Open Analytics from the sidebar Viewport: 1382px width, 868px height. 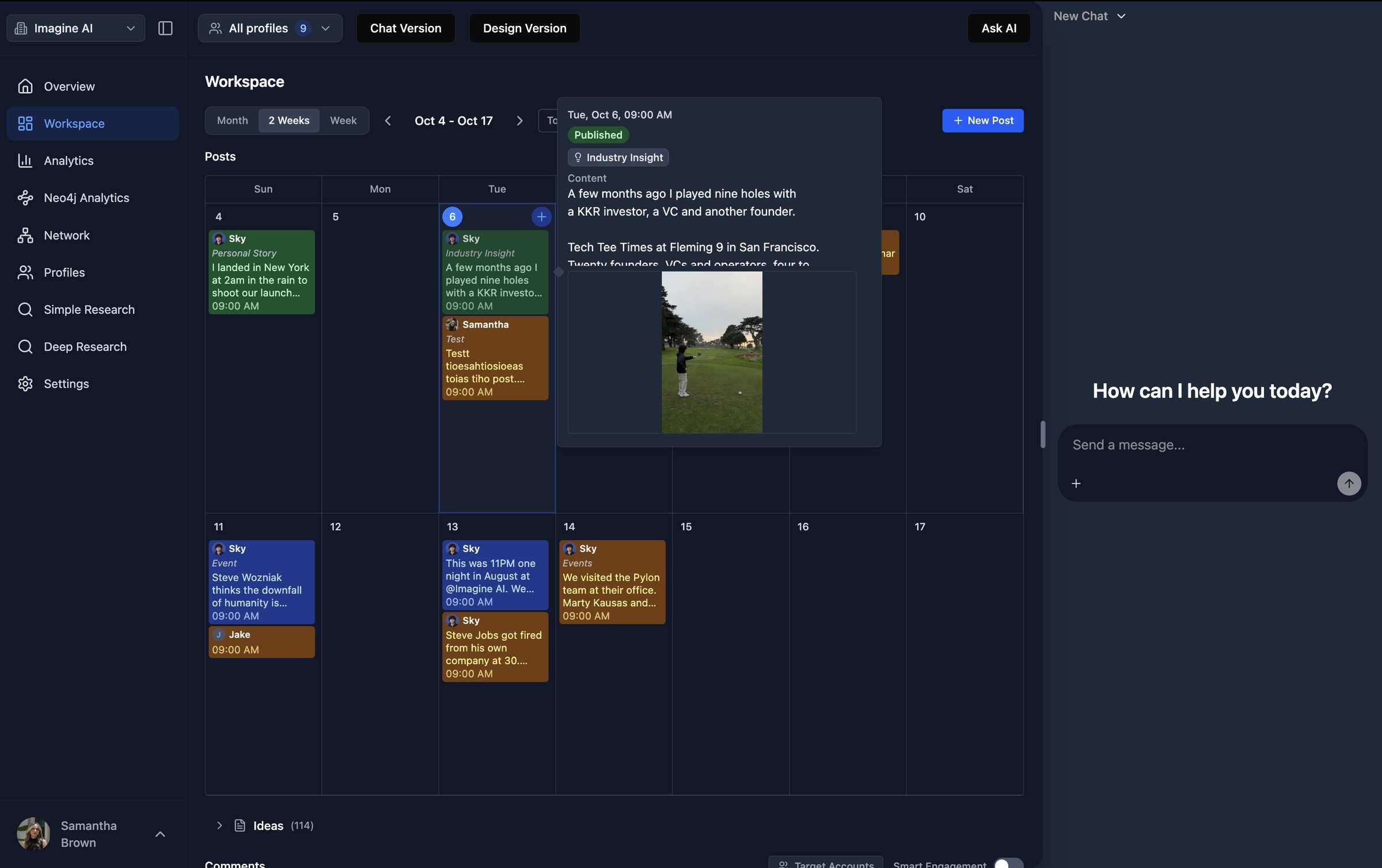93,161
